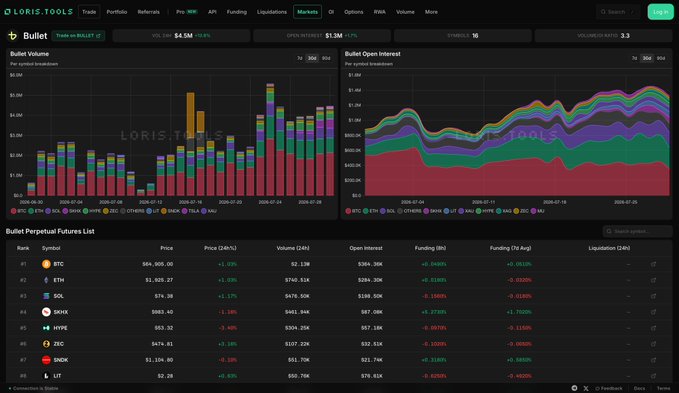Open external link icon in BTC row
The height and width of the screenshot is (393, 679).
tap(653, 264)
